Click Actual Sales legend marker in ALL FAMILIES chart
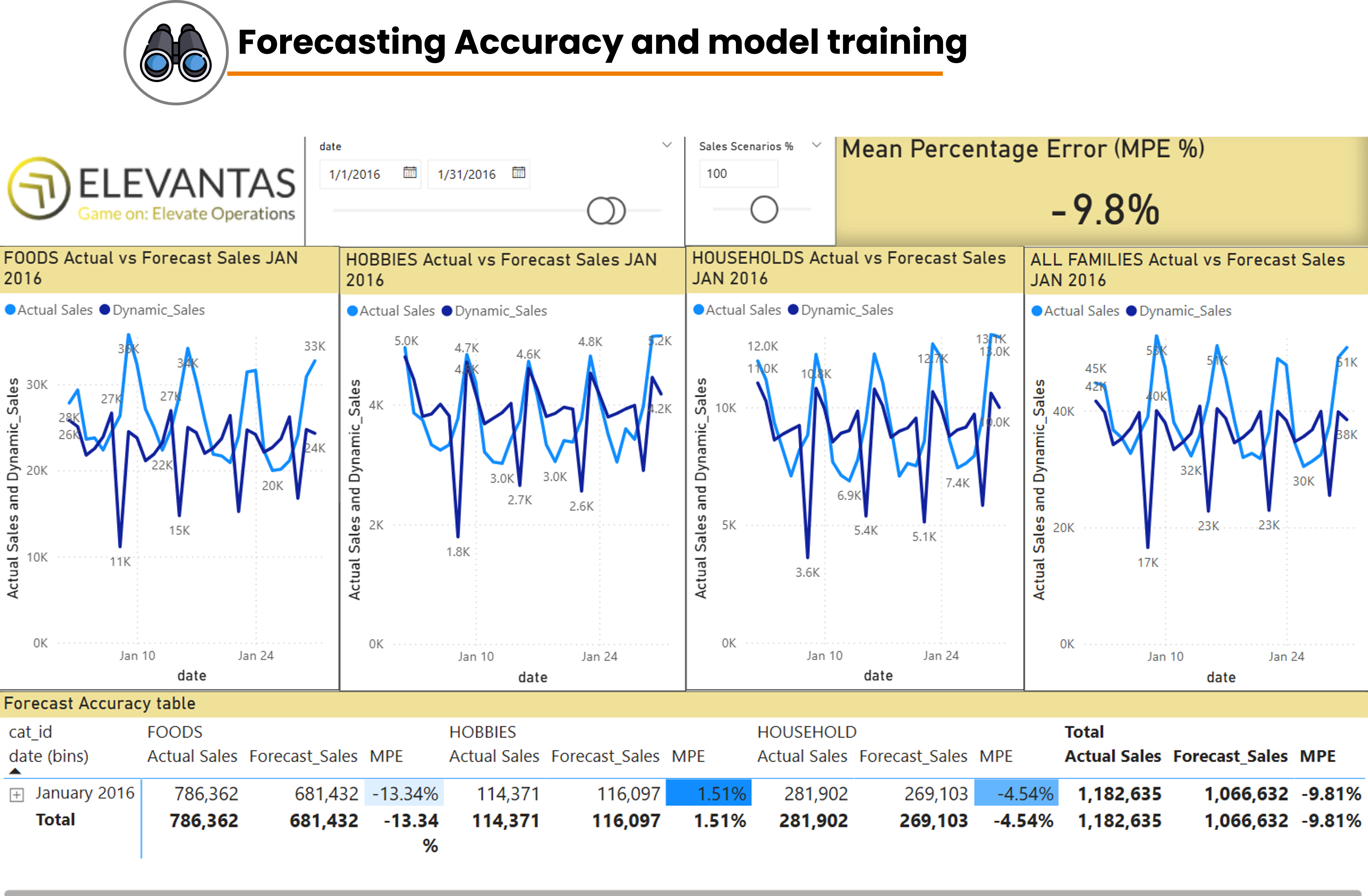This screenshot has width=1368, height=896. (1036, 311)
